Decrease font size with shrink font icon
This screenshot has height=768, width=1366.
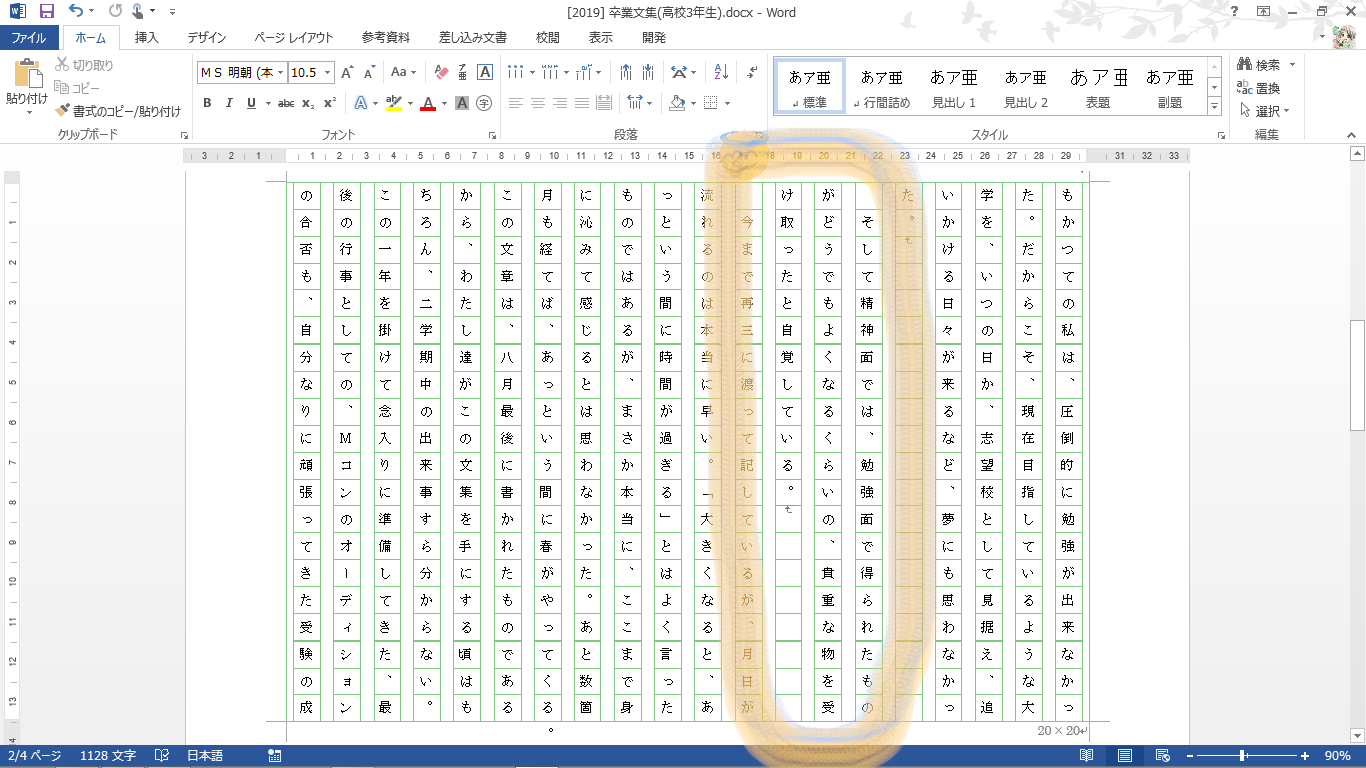point(369,72)
